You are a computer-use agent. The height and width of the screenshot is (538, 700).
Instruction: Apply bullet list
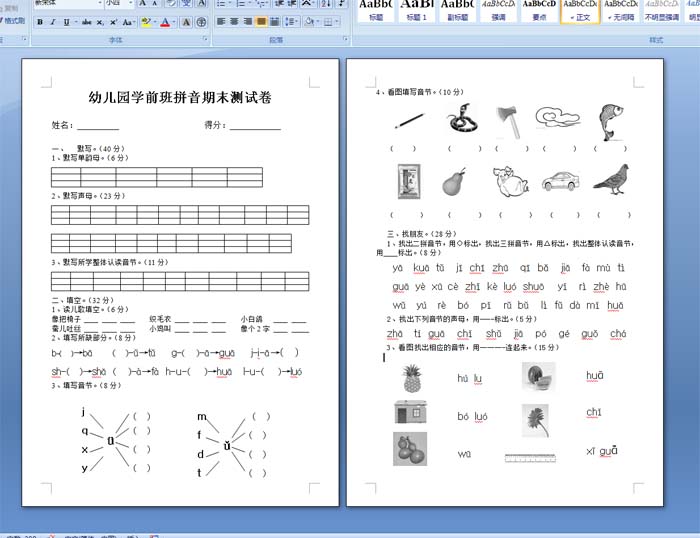(222, 3)
